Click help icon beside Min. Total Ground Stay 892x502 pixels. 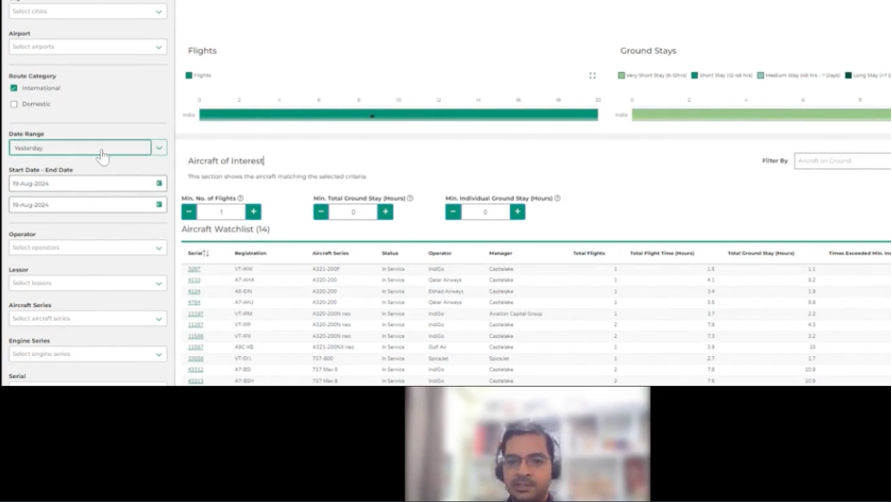tap(410, 198)
